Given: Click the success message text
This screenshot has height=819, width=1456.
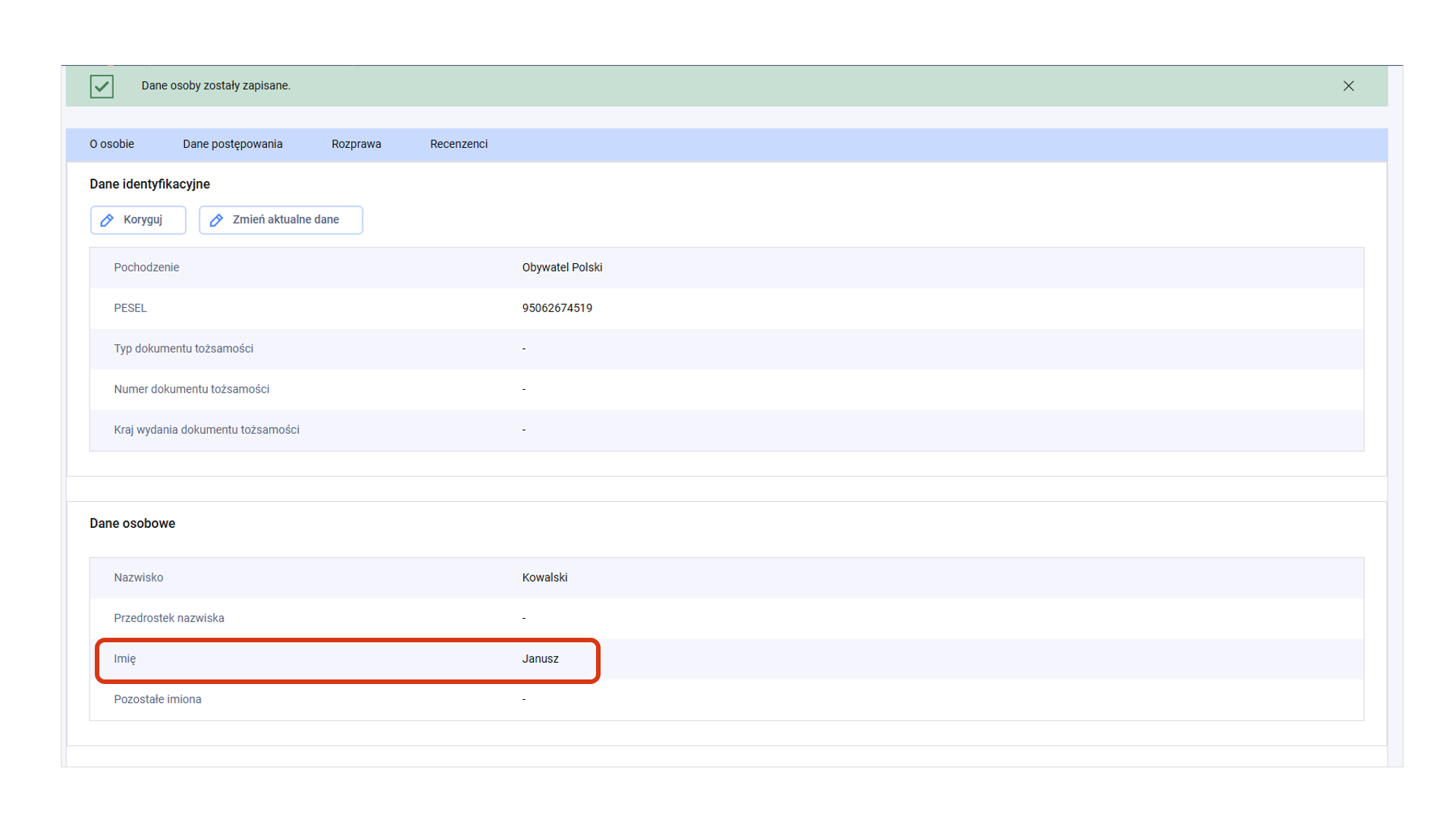Looking at the screenshot, I should [215, 86].
